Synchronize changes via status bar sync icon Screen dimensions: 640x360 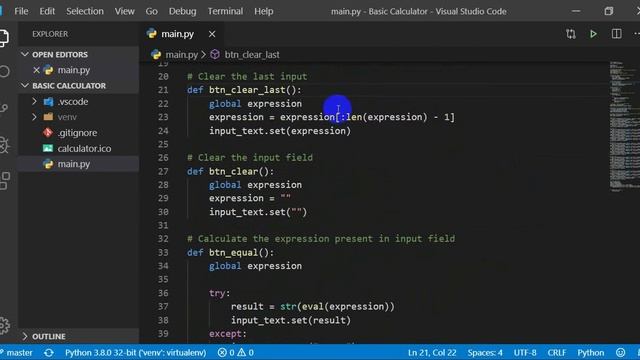(49, 352)
